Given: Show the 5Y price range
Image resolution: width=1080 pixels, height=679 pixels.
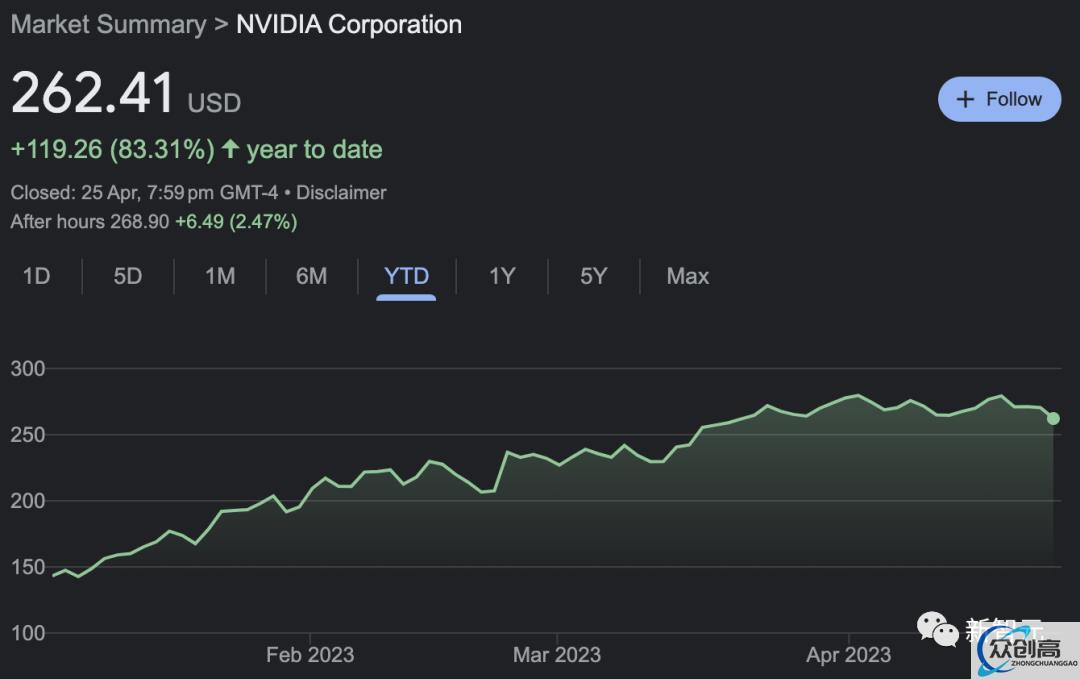Looking at the screenshot, I should point(594,276).
